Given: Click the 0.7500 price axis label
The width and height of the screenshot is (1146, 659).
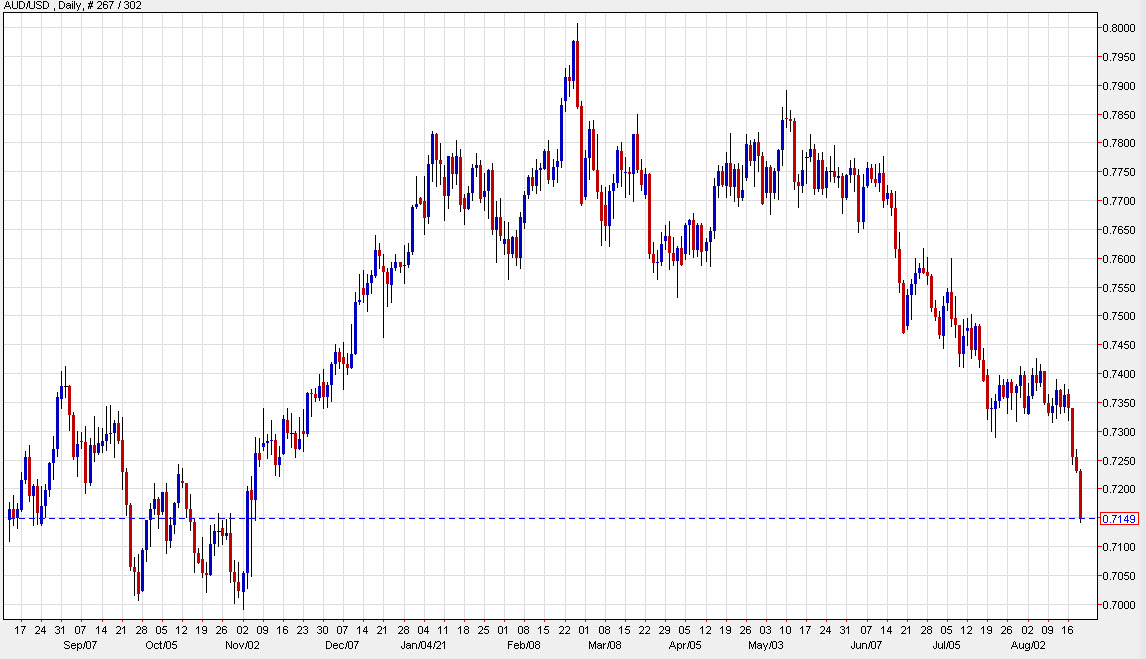Looking at the screenshot, I should 1117,316.
